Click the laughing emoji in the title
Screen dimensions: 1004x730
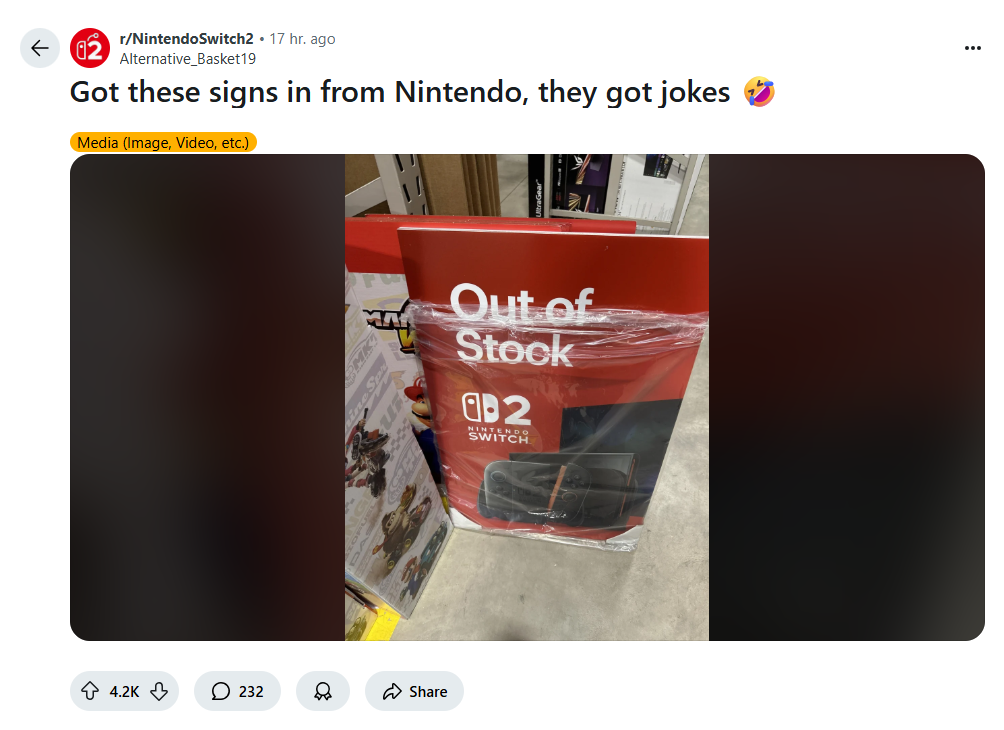(759, 93)
